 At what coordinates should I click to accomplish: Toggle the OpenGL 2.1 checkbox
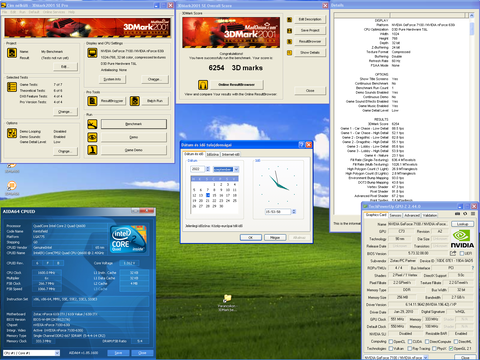(x=451, y=349)
